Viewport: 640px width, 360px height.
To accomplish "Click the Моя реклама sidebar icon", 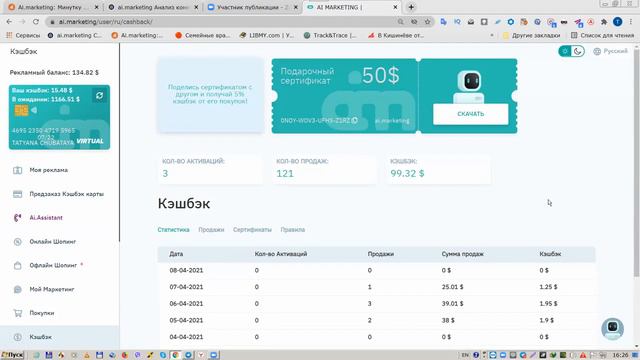I will tap(18, 170).
